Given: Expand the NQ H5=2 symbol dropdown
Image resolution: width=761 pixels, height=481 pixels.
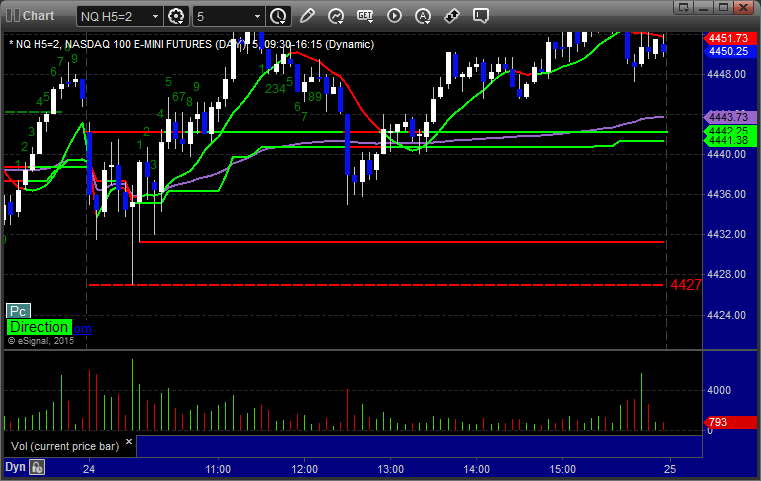Looking at the screenshot, I should 155,17.
